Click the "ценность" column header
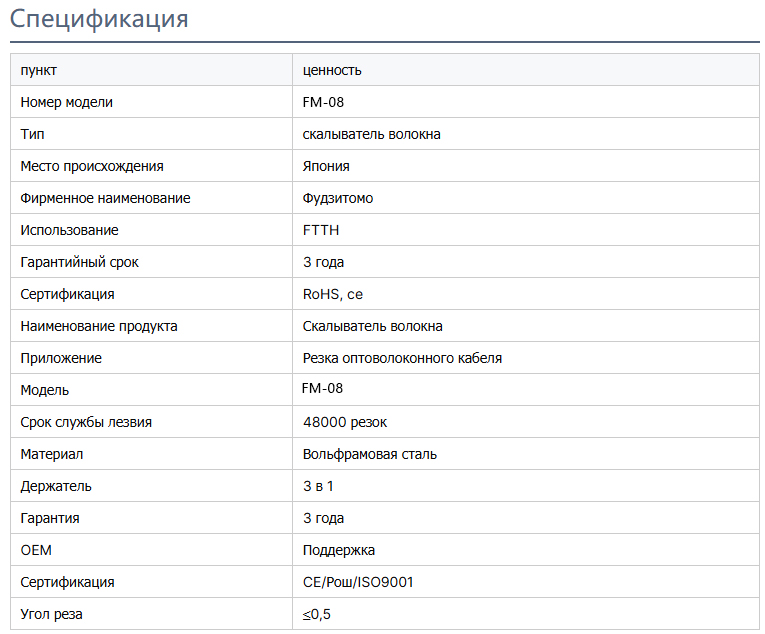 [332, 70]
